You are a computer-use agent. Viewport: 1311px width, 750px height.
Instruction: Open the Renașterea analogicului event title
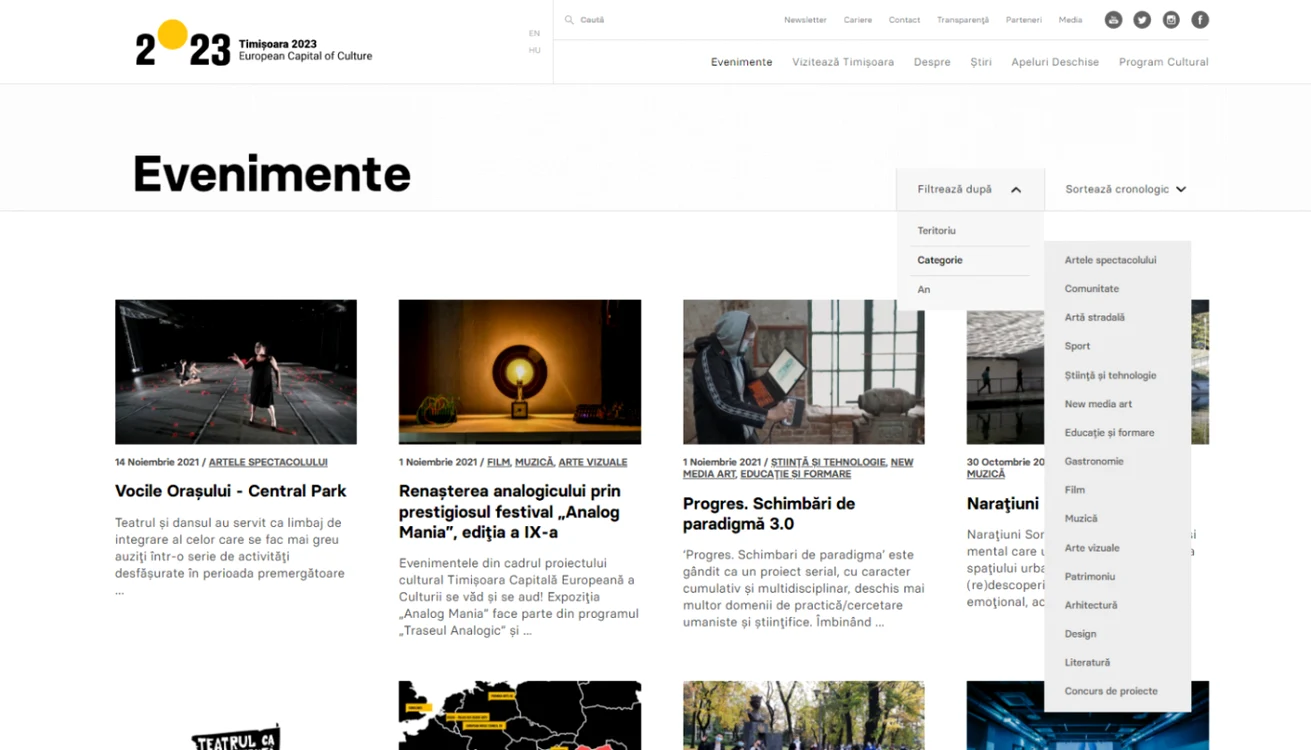[x=510, y=512]
